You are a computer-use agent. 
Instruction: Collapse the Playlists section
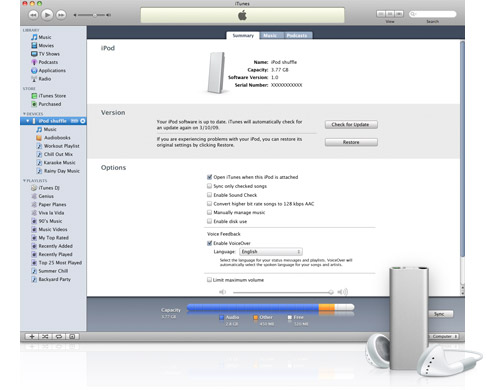click(24, 181)
